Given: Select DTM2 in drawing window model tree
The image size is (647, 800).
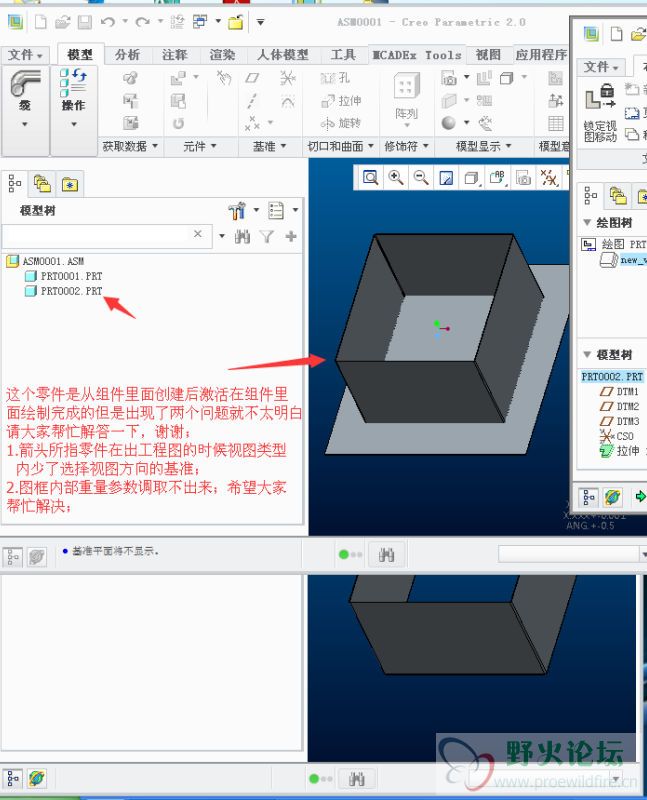Looking at the screenshot, I should tap(619, 406).
